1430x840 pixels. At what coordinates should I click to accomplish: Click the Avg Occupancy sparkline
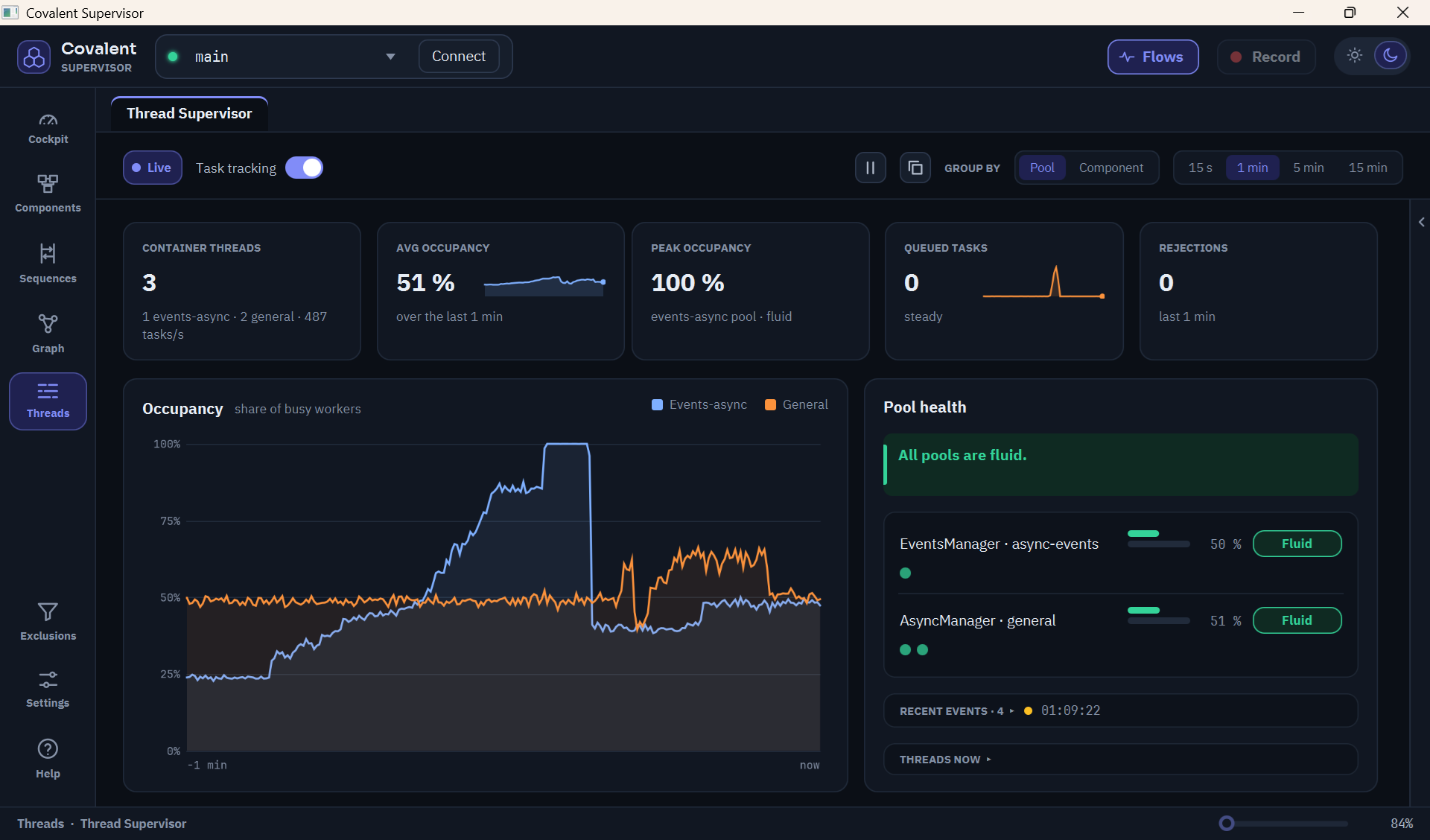click(544, 285)
